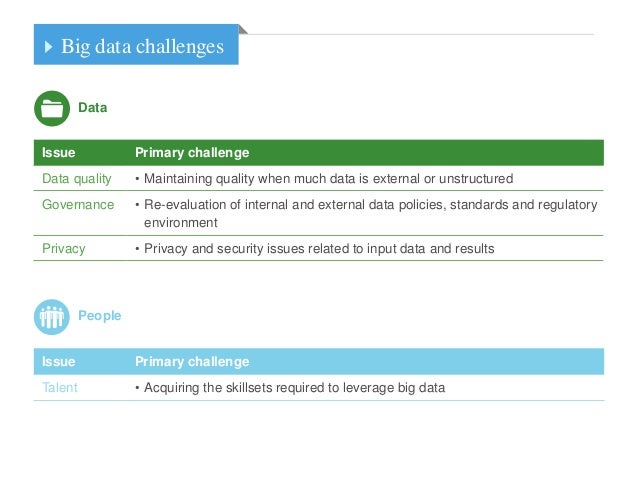Click the Privacy and security issues text
This screenshot has width=638, height=479.
(x=319, y=249)
